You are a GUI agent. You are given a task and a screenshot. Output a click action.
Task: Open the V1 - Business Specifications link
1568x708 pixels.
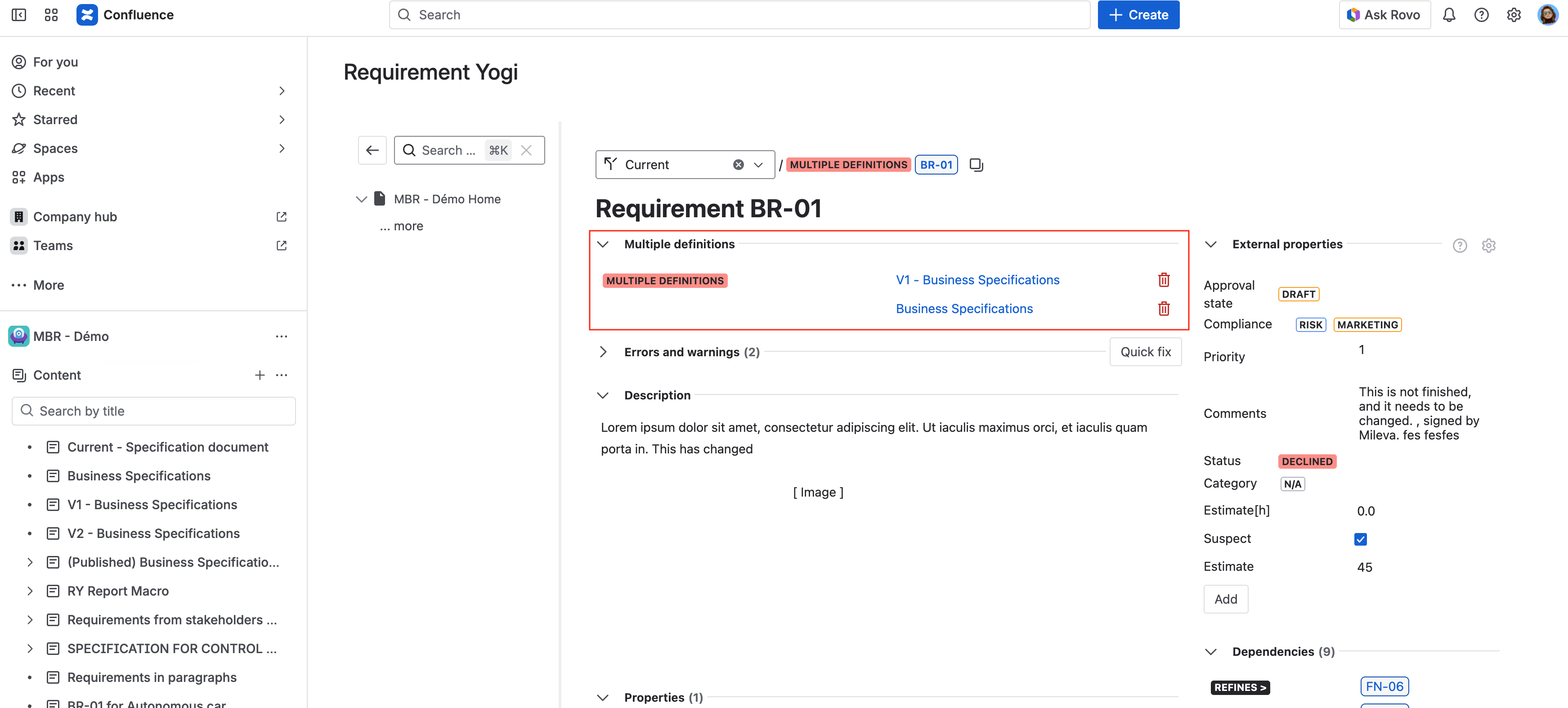coord(977,280)
